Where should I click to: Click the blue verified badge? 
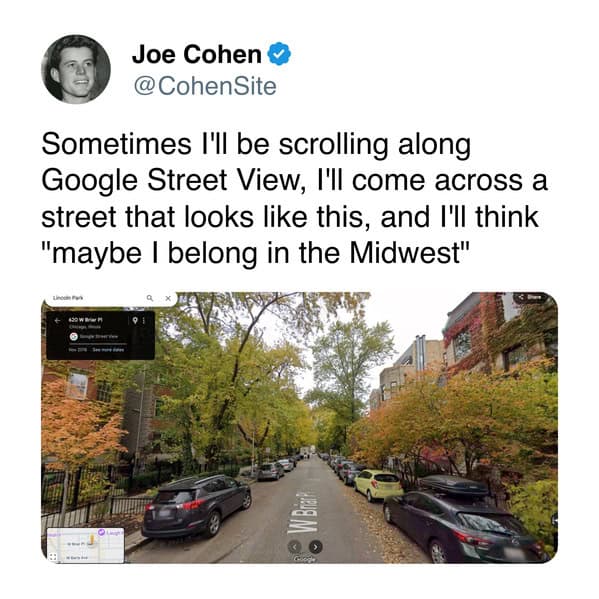pyautogui.click(x=279, y=53)
